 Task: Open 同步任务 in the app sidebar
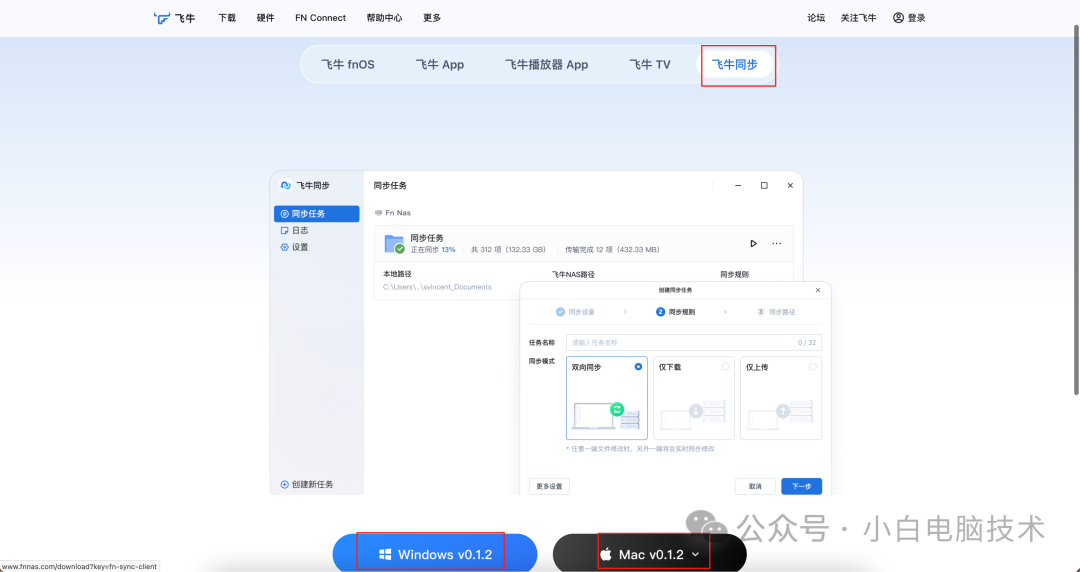[317, 214]
